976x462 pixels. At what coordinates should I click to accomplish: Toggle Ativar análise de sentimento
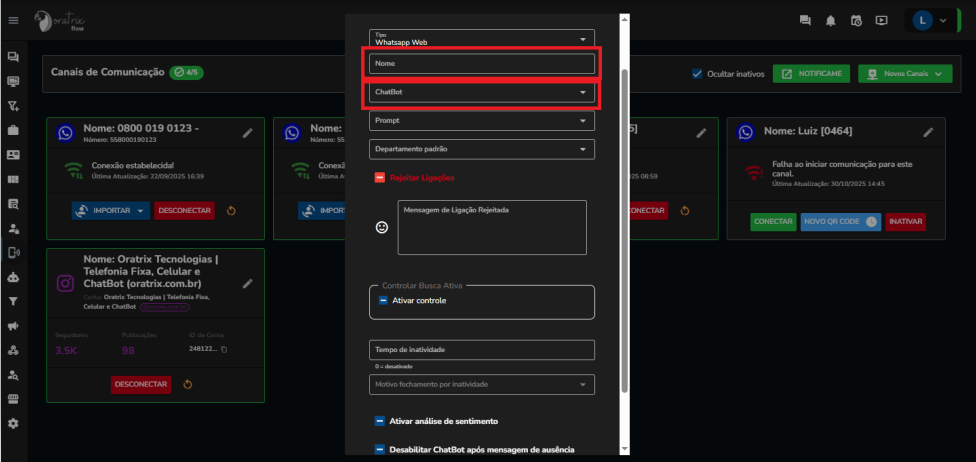click(380, 421)
